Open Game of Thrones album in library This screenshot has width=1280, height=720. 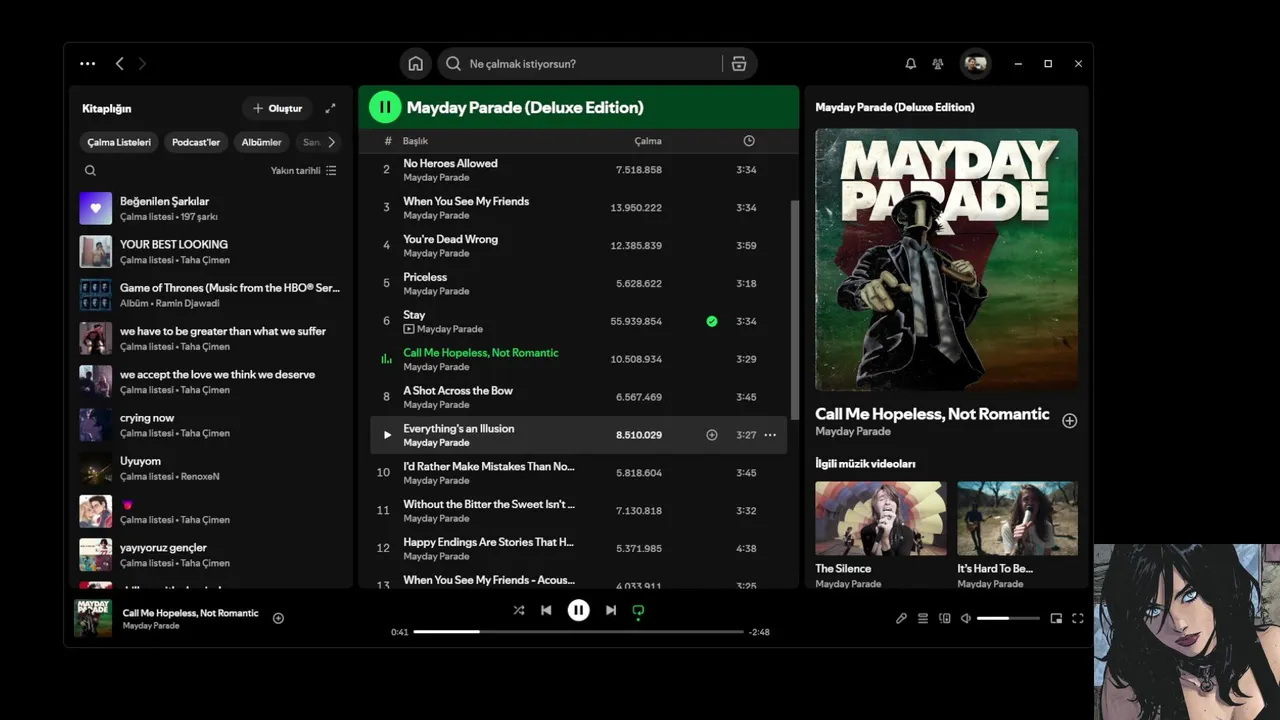tap(212, 295)
